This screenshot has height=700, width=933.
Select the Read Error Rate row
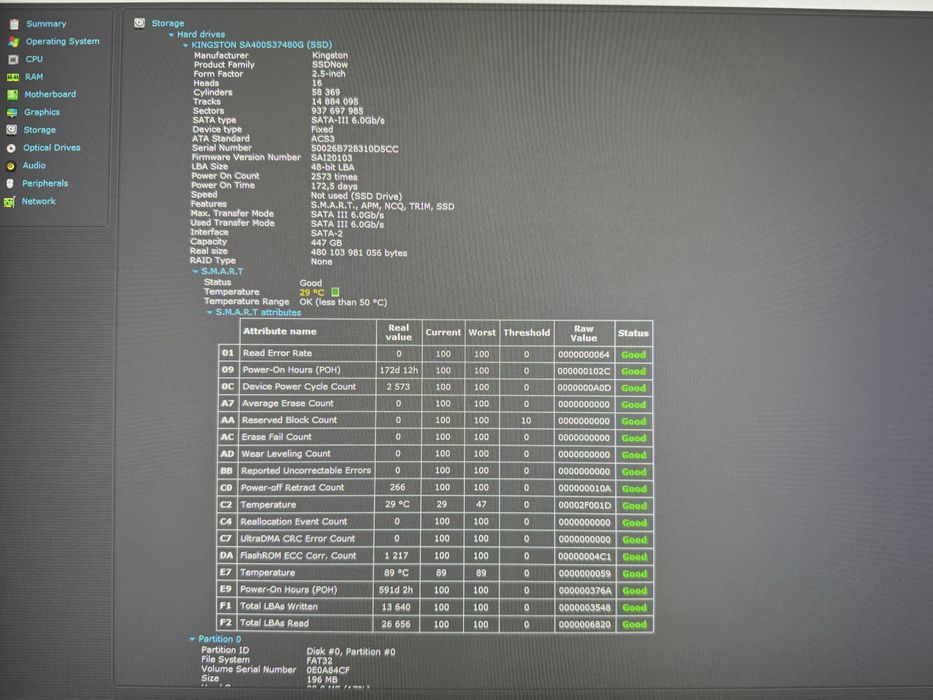pos(435,354)
